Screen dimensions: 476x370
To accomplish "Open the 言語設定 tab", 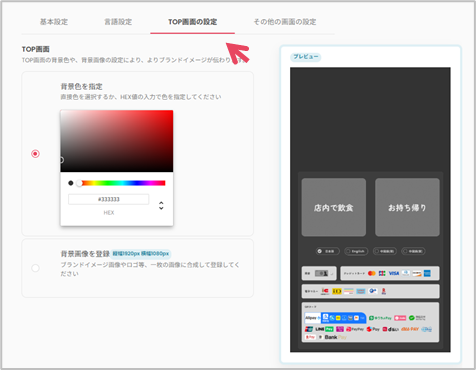I will pos(118,22).
